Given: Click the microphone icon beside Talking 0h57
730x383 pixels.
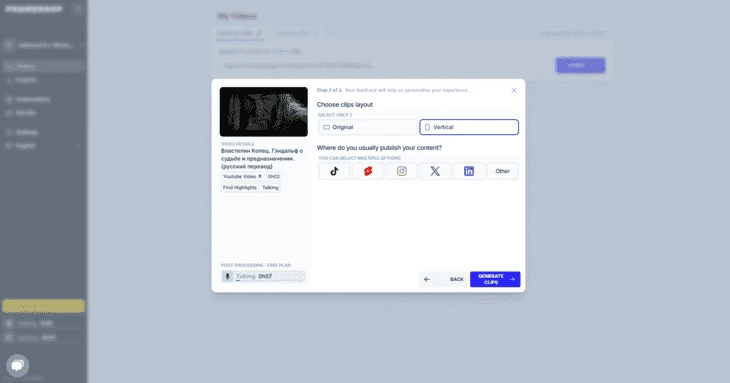Looking at the screenshot, I should point(228,276).
